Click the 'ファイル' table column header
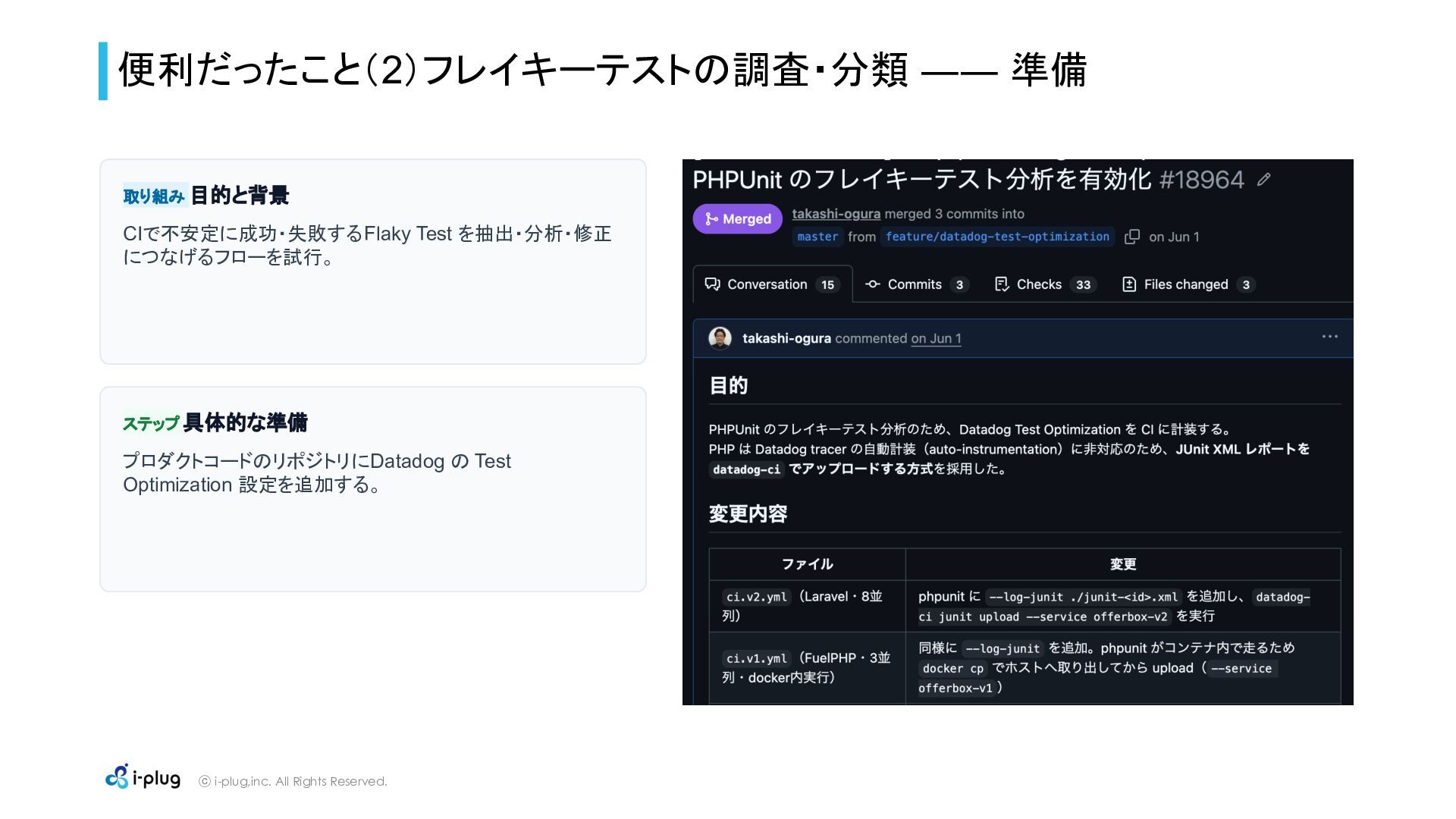 coord(807,564)
